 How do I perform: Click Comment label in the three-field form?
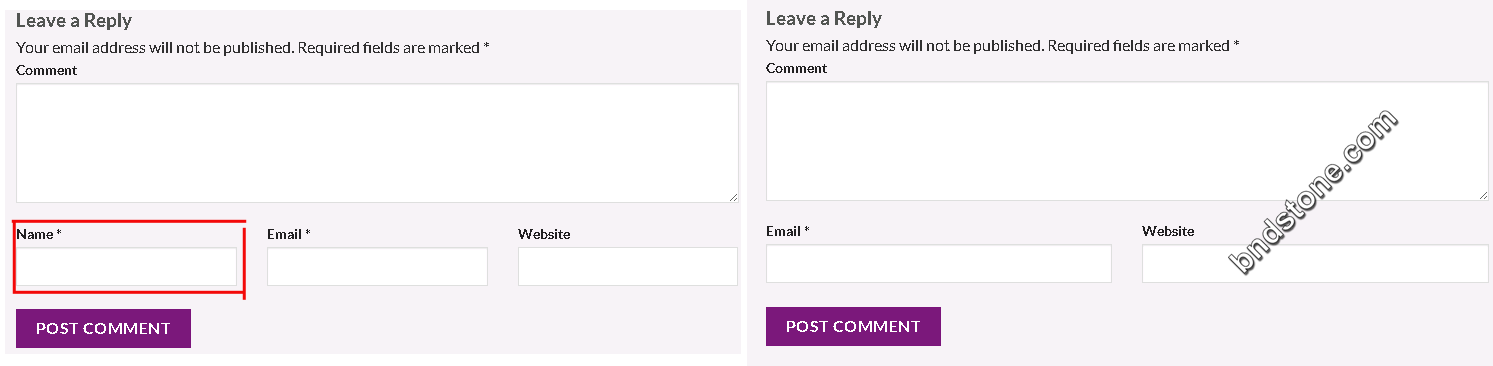coord(46,70)
